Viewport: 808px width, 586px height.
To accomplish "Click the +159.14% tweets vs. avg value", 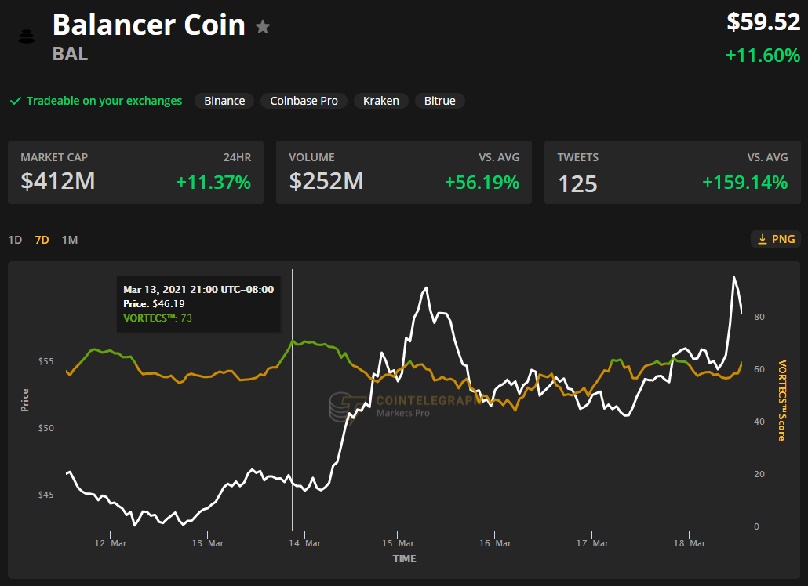I will pyautogui.click(x=745, y=182).
